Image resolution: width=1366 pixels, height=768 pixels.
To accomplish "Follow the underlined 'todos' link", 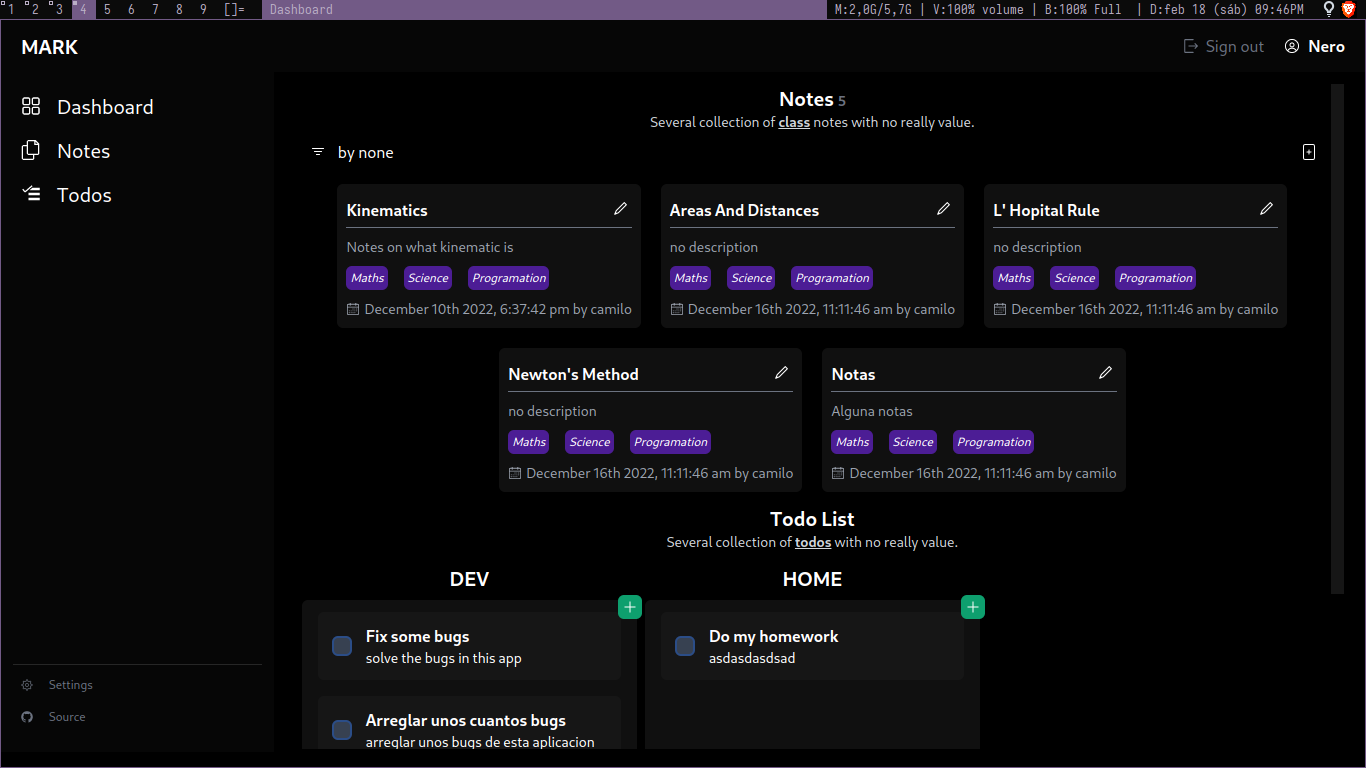I will [813, 542].
